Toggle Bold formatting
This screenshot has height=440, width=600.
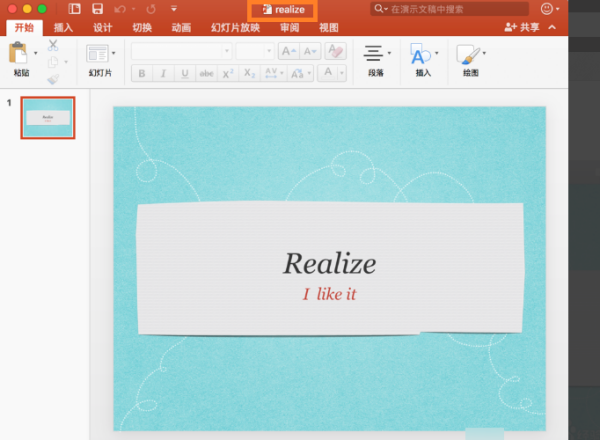coord(142,73)
